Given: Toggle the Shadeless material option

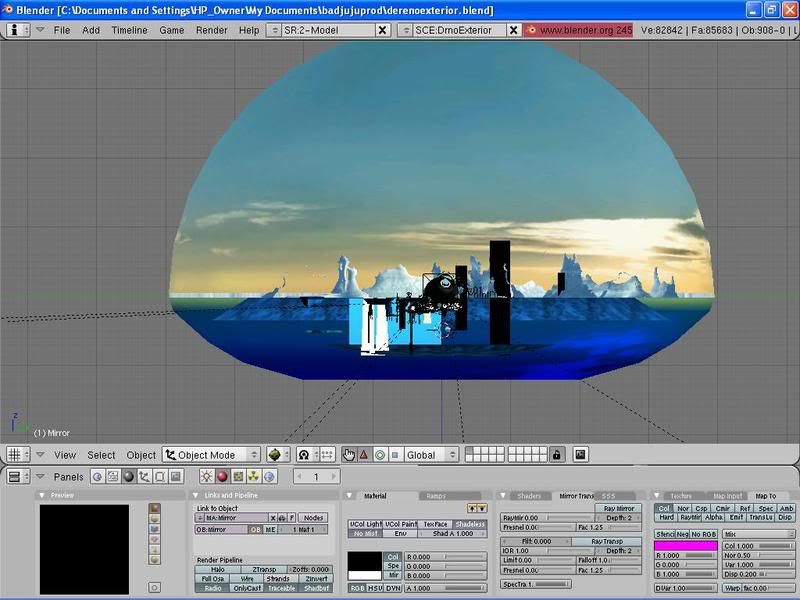Looking at the screenshot, I should (x=469, y=524).
